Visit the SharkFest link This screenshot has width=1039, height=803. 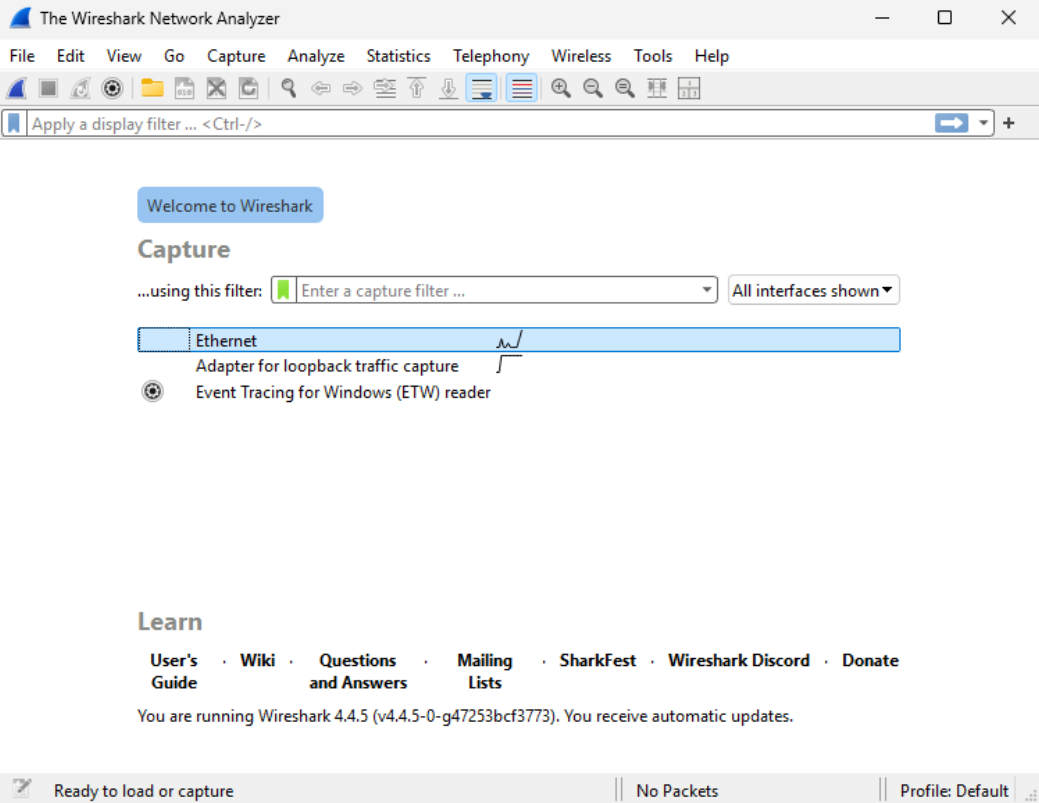pos(598,660)
